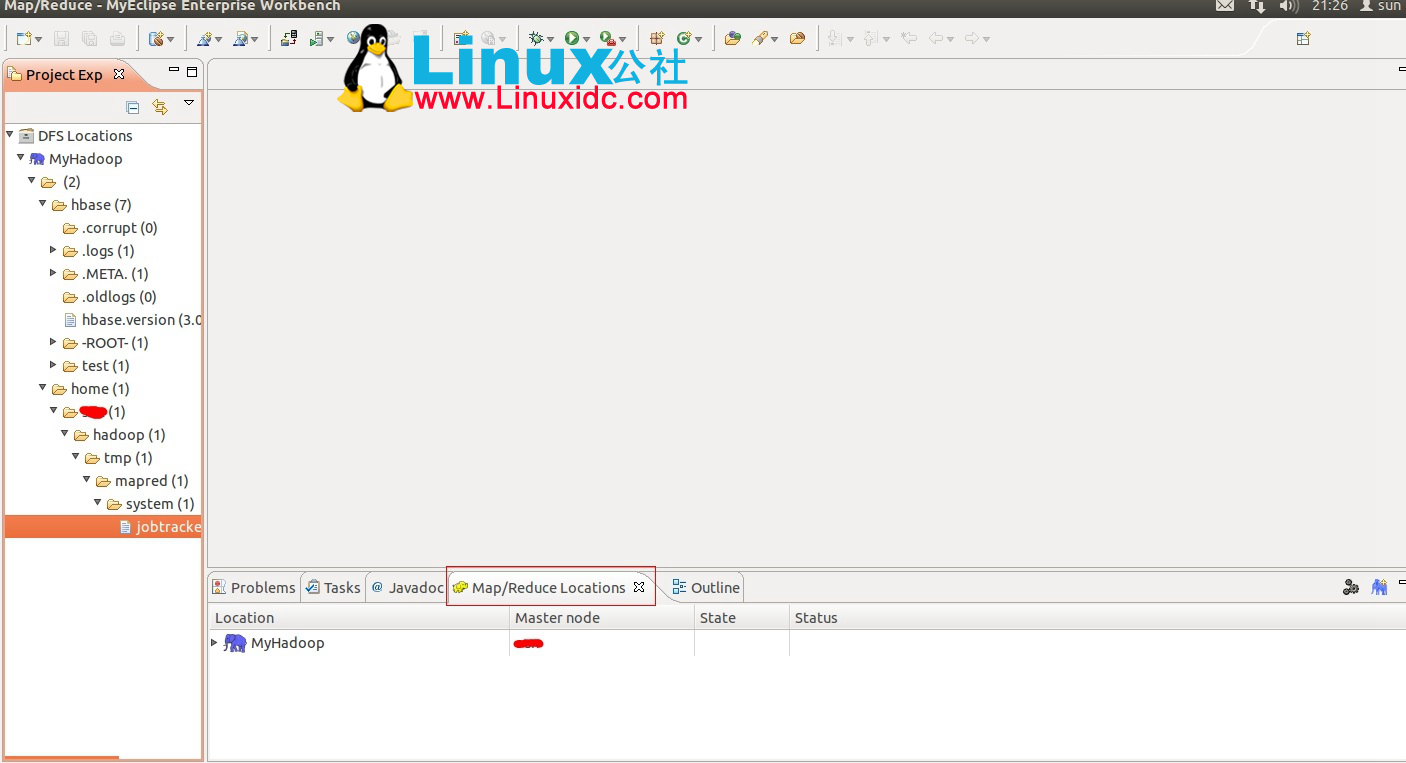Image resolution: width=1406 pixels, height=763 pixels.
Task: Open a new Map/Reduce location with elephant icon
Action: point(1379,587)
